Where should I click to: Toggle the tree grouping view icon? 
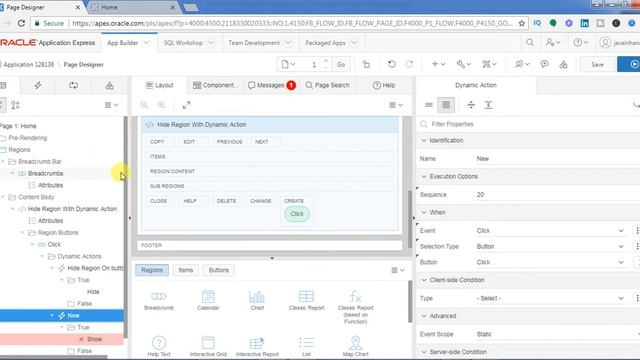pos(15,105)
